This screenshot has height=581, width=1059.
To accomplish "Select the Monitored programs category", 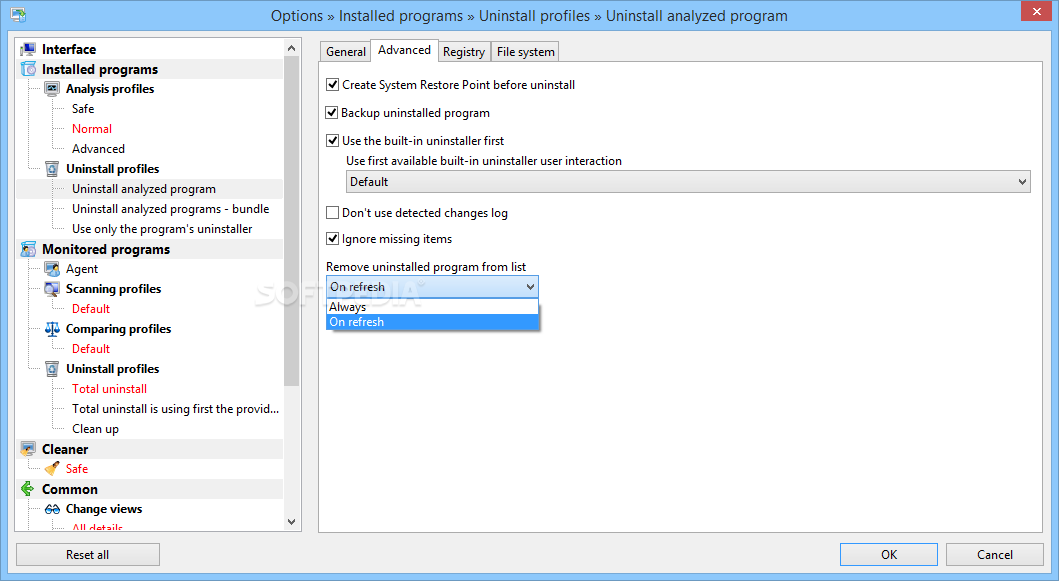I will click(x=106, y=249).
